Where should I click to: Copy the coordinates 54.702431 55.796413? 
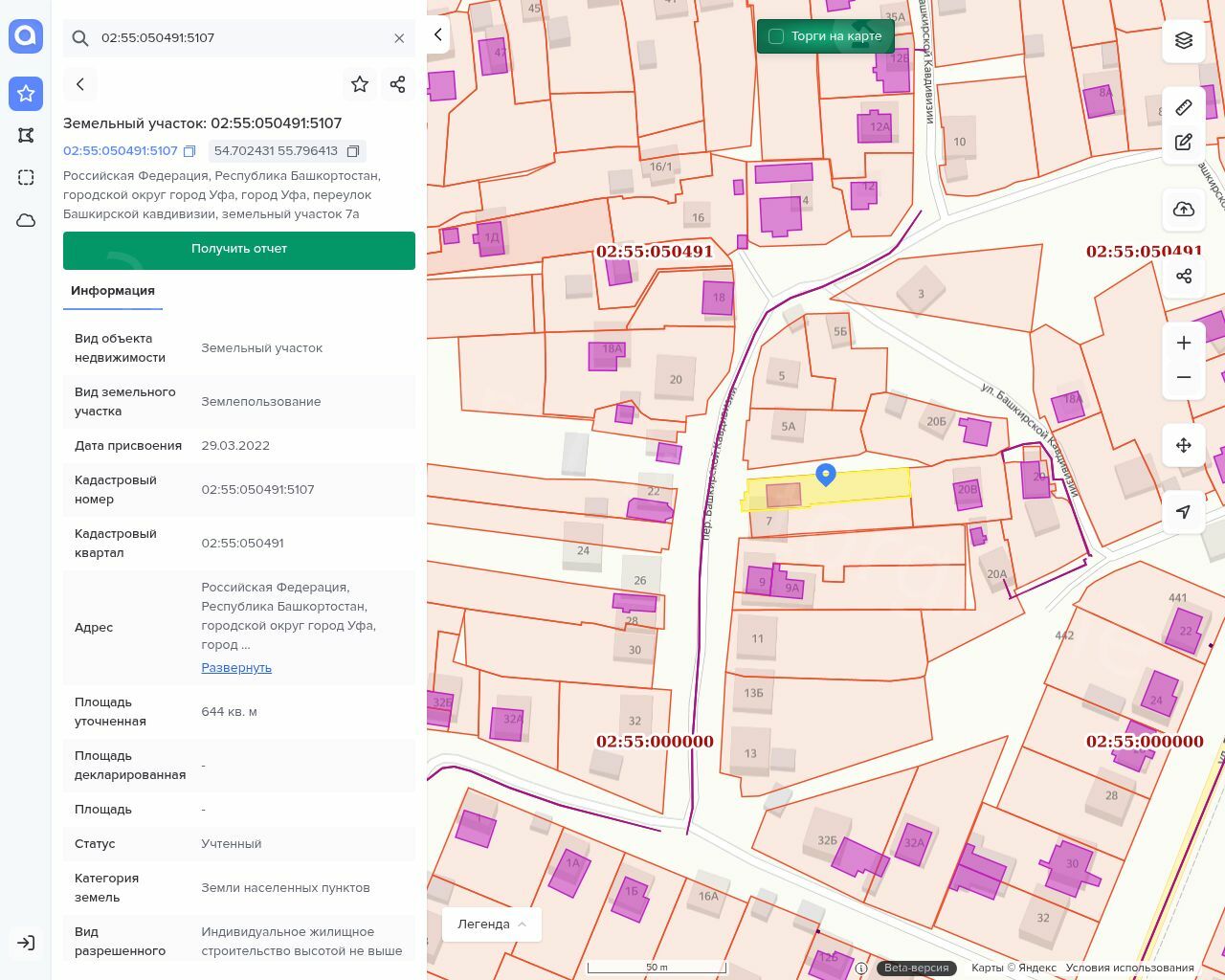point(353,151)
